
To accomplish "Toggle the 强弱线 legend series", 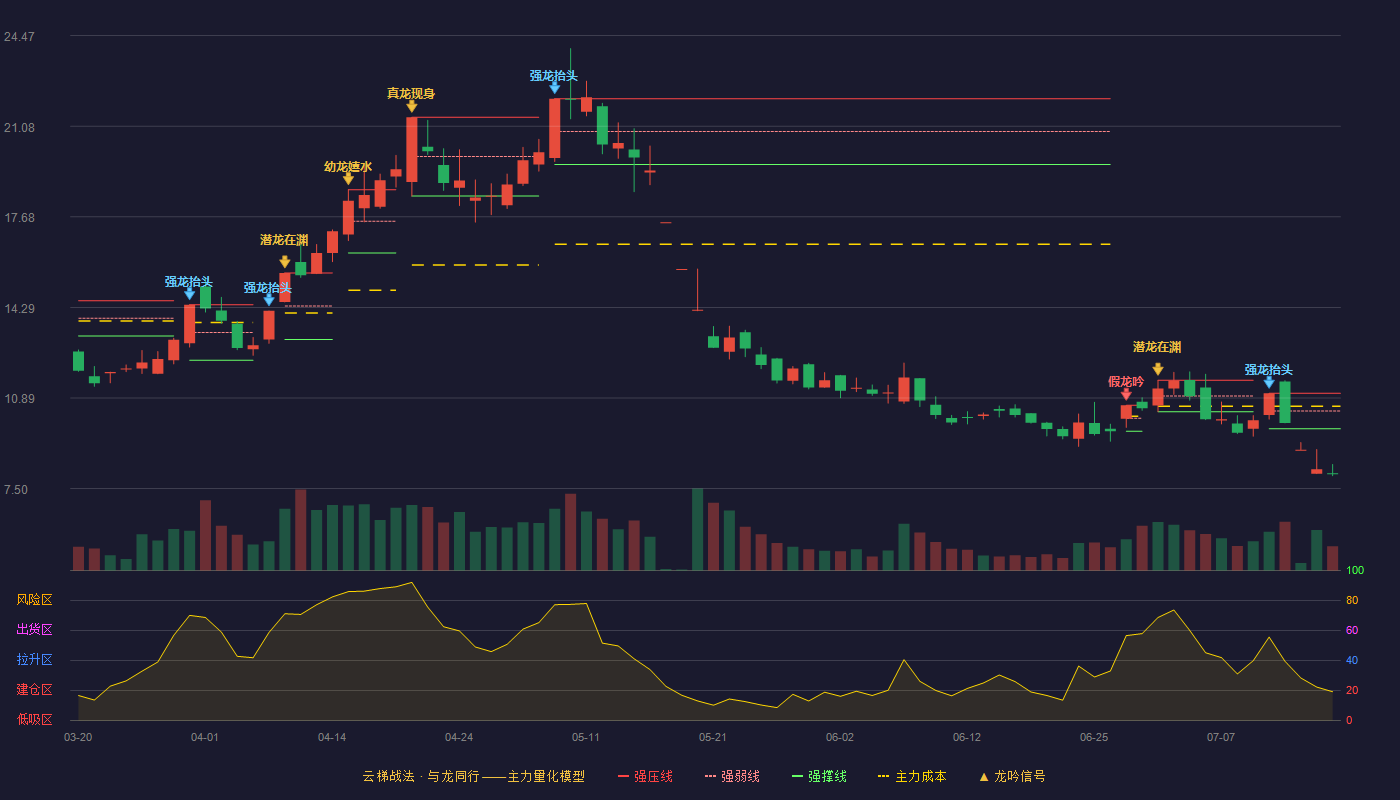I will coord(732,776).
